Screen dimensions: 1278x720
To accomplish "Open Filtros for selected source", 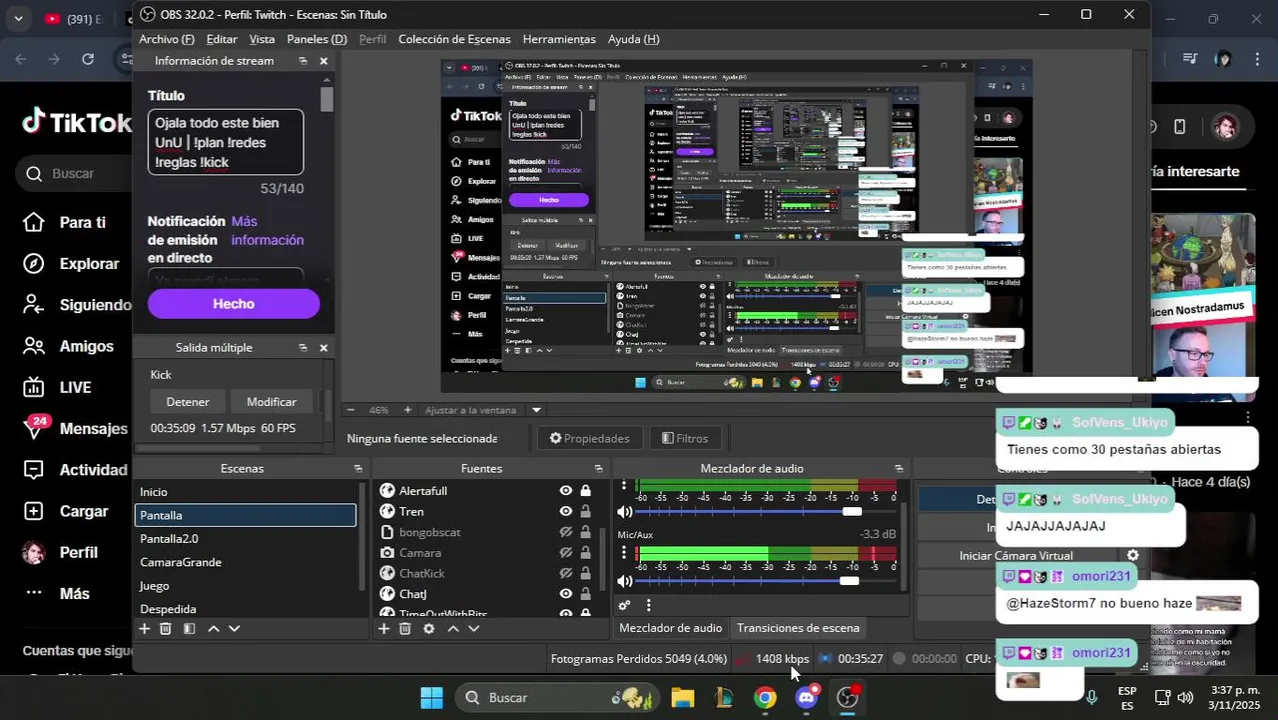I will click(685, 438).
